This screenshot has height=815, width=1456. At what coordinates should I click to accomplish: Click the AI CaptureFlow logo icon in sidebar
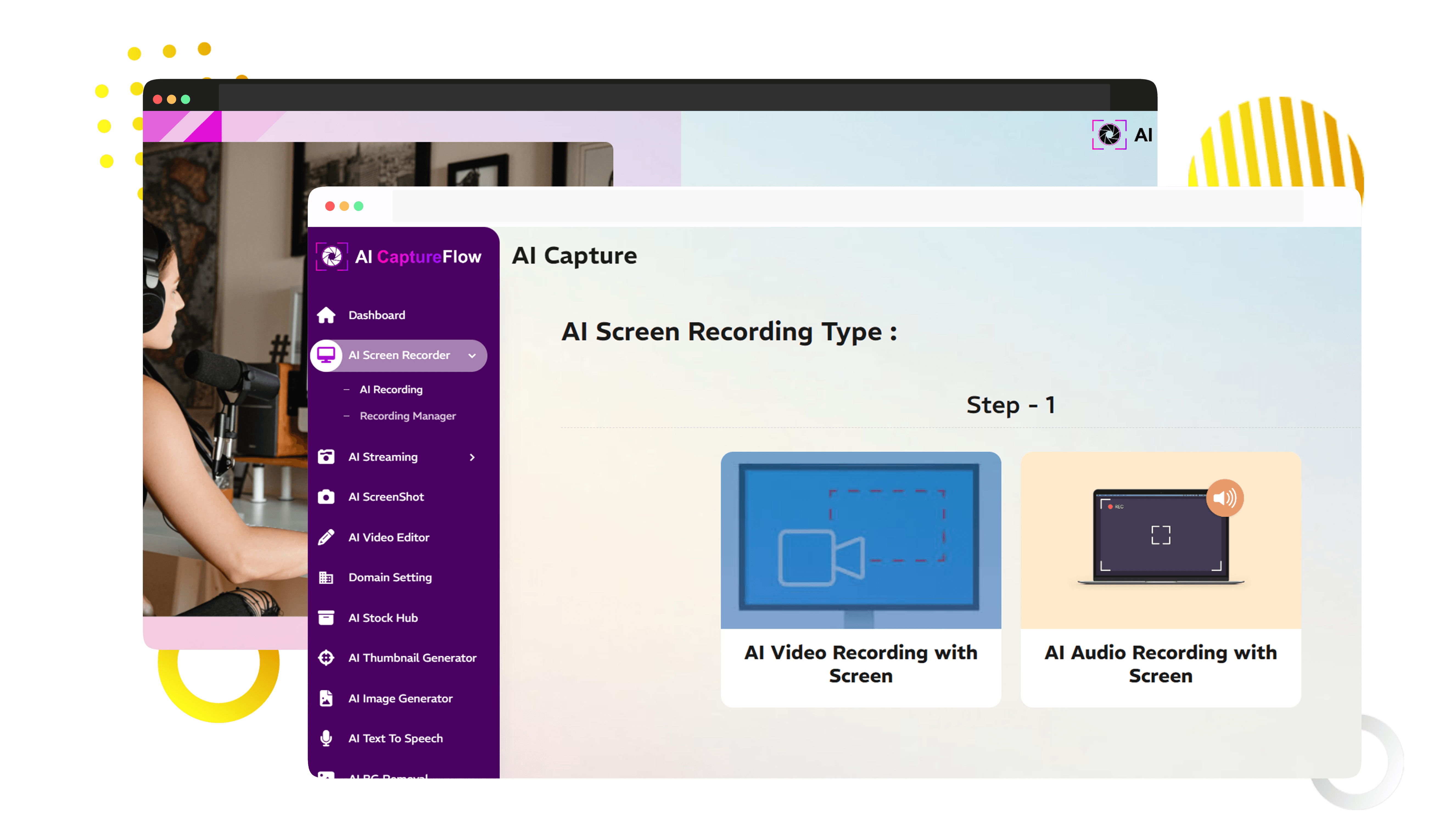point(332,257)
